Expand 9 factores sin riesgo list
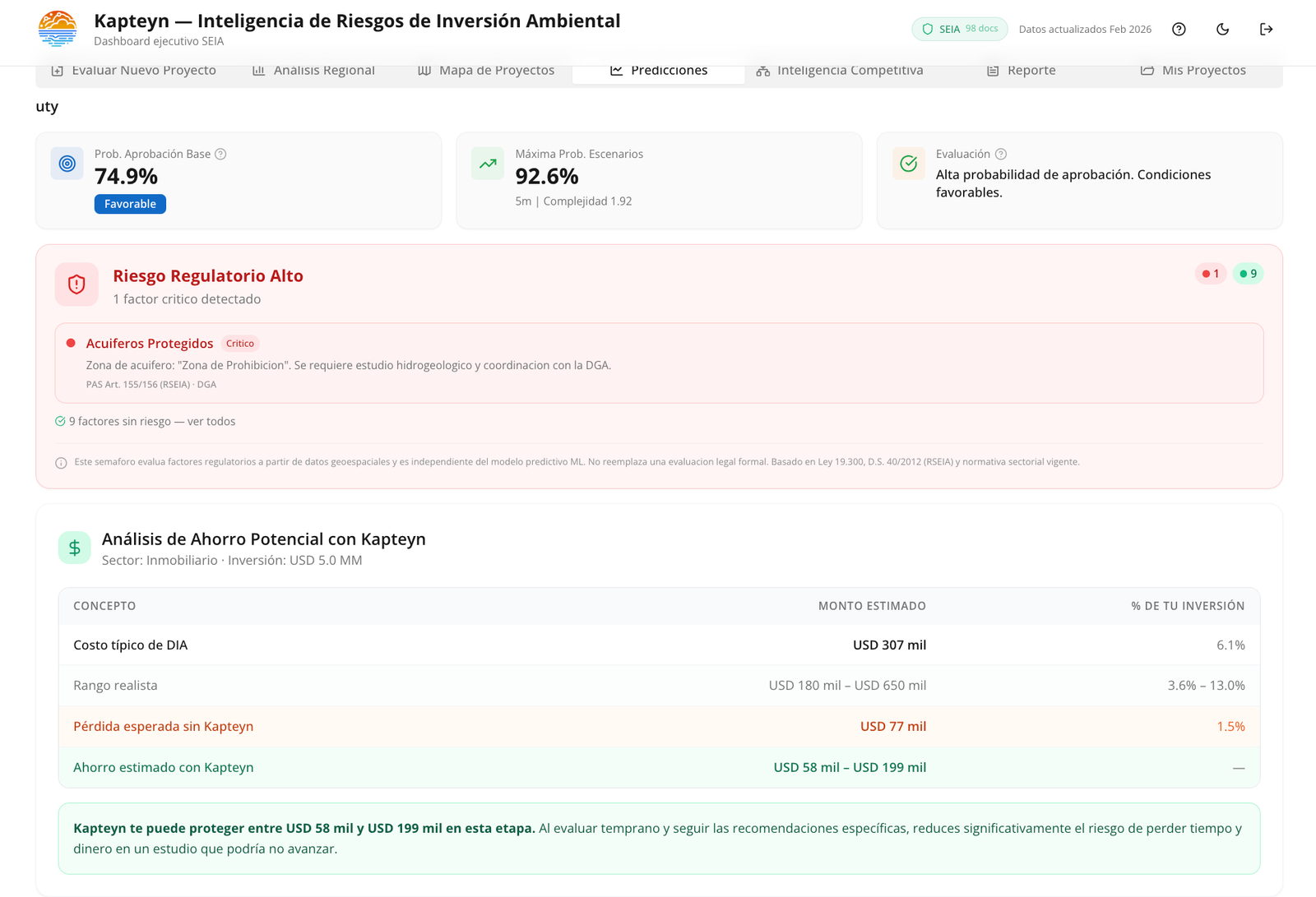The image size is (1316, 897). tap(146, 422)
